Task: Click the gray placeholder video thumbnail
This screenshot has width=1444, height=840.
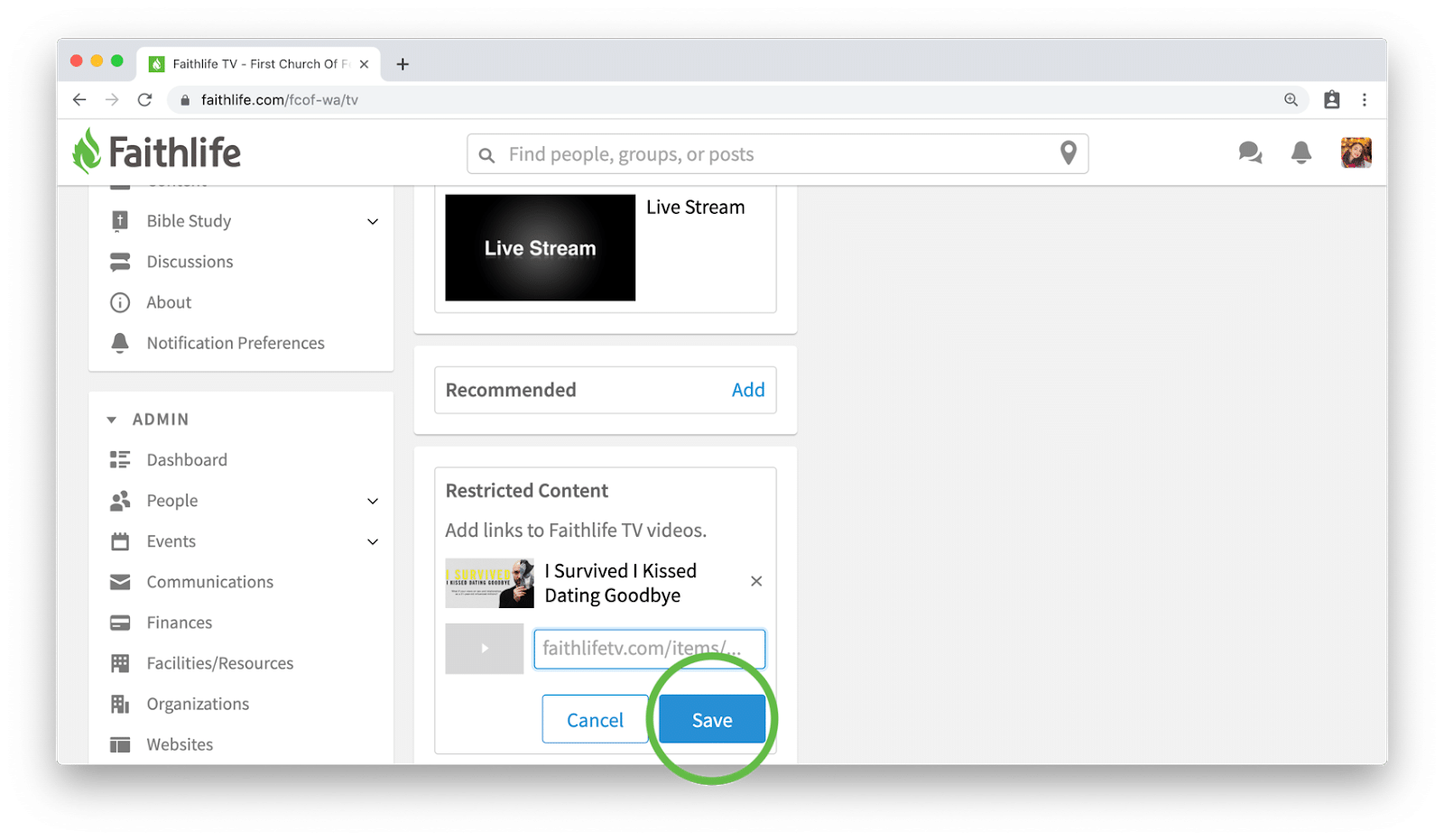Action: [x=484, y=649]
